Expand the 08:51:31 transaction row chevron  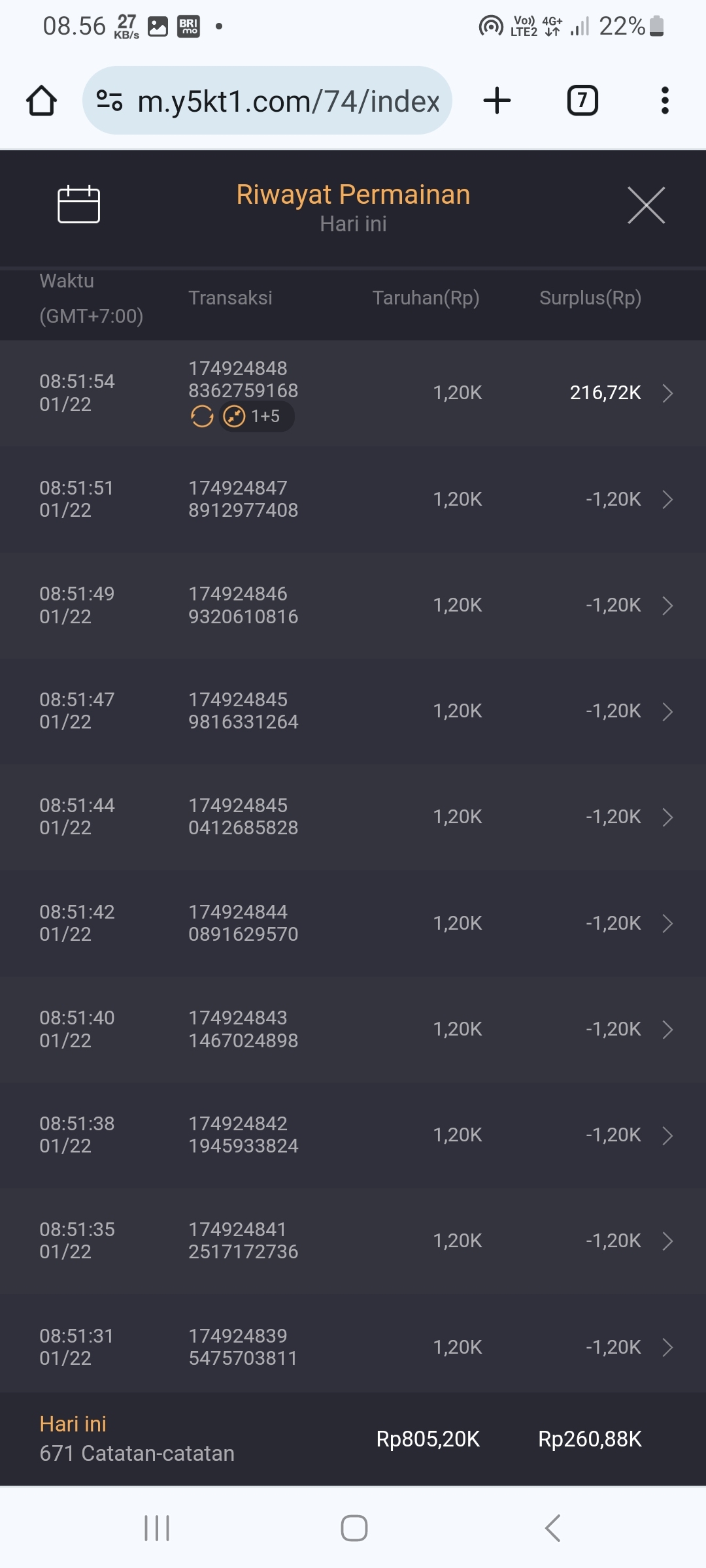(667, 1347)
